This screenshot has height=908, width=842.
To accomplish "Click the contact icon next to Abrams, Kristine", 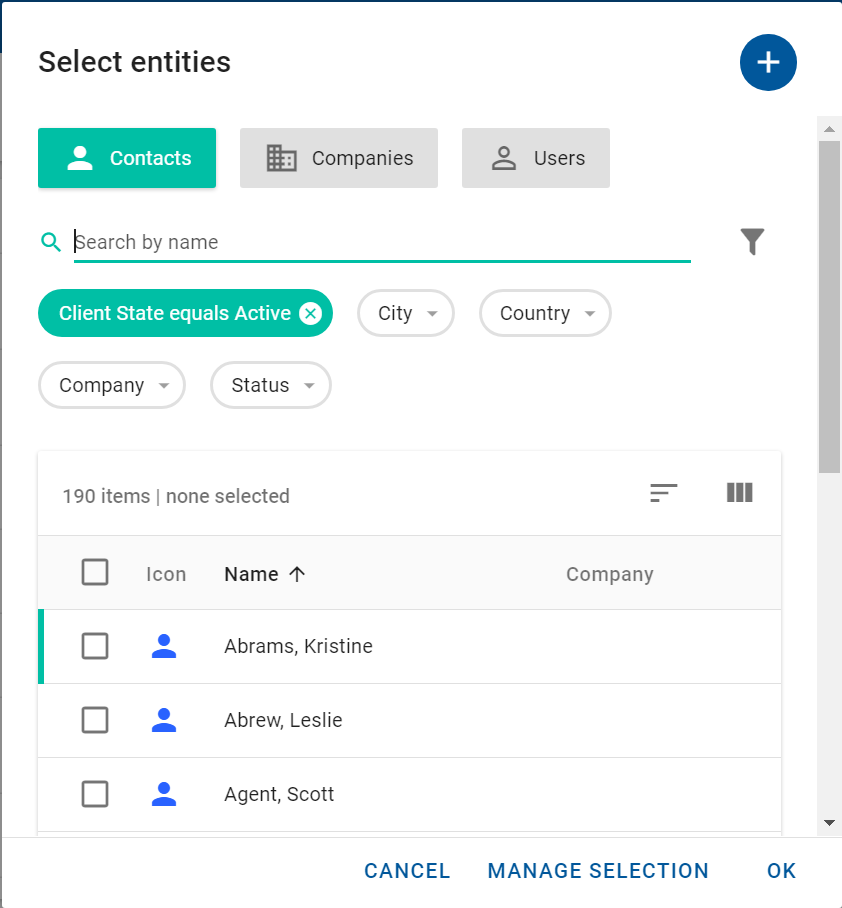I will pos(164,646).
